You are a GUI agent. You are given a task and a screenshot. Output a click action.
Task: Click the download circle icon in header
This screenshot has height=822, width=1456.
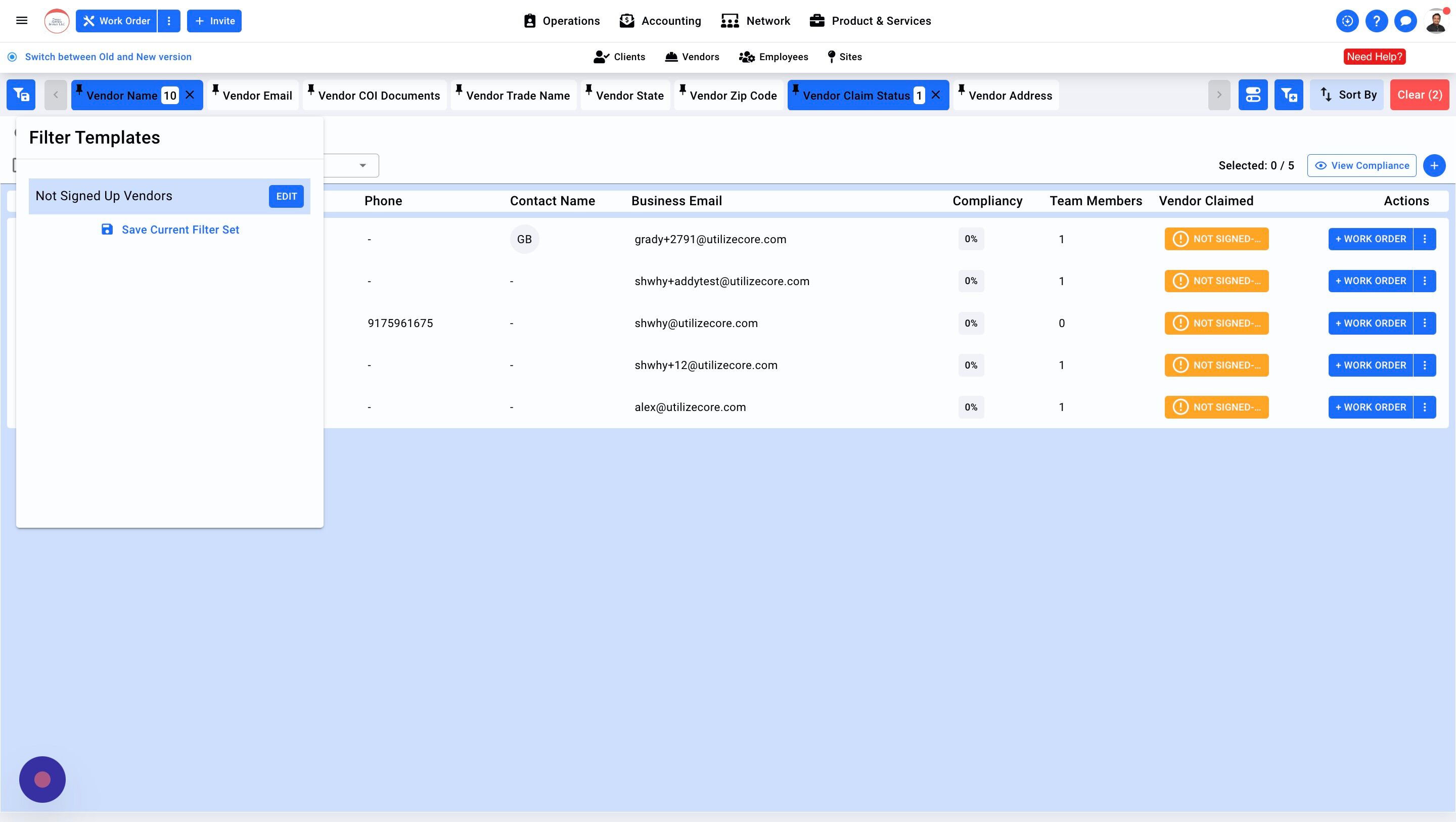click(1347, 21)
